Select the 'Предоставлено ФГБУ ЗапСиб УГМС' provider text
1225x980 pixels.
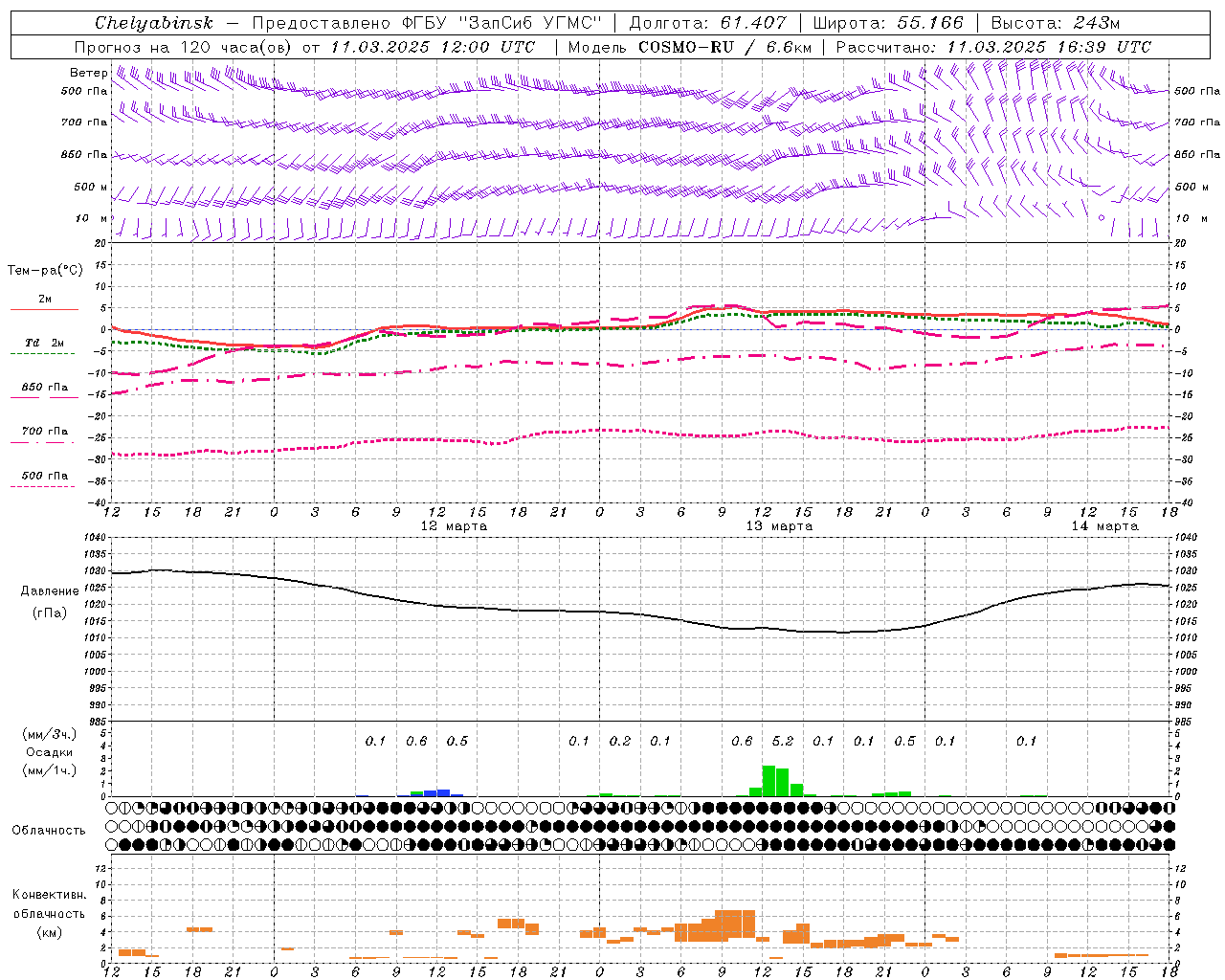coord(427,23)
